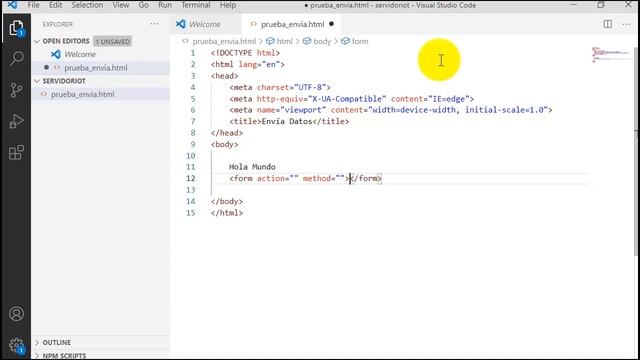Open the Extensions view
Image resolution: width=640 pixels, height=360 pixels.
[16, 153]
